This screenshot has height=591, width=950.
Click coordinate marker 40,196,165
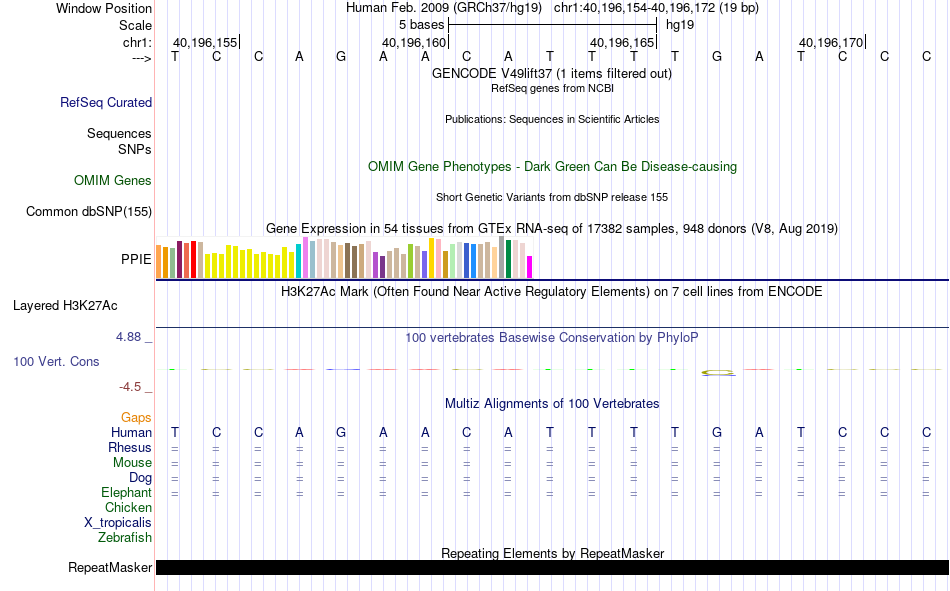623,42
